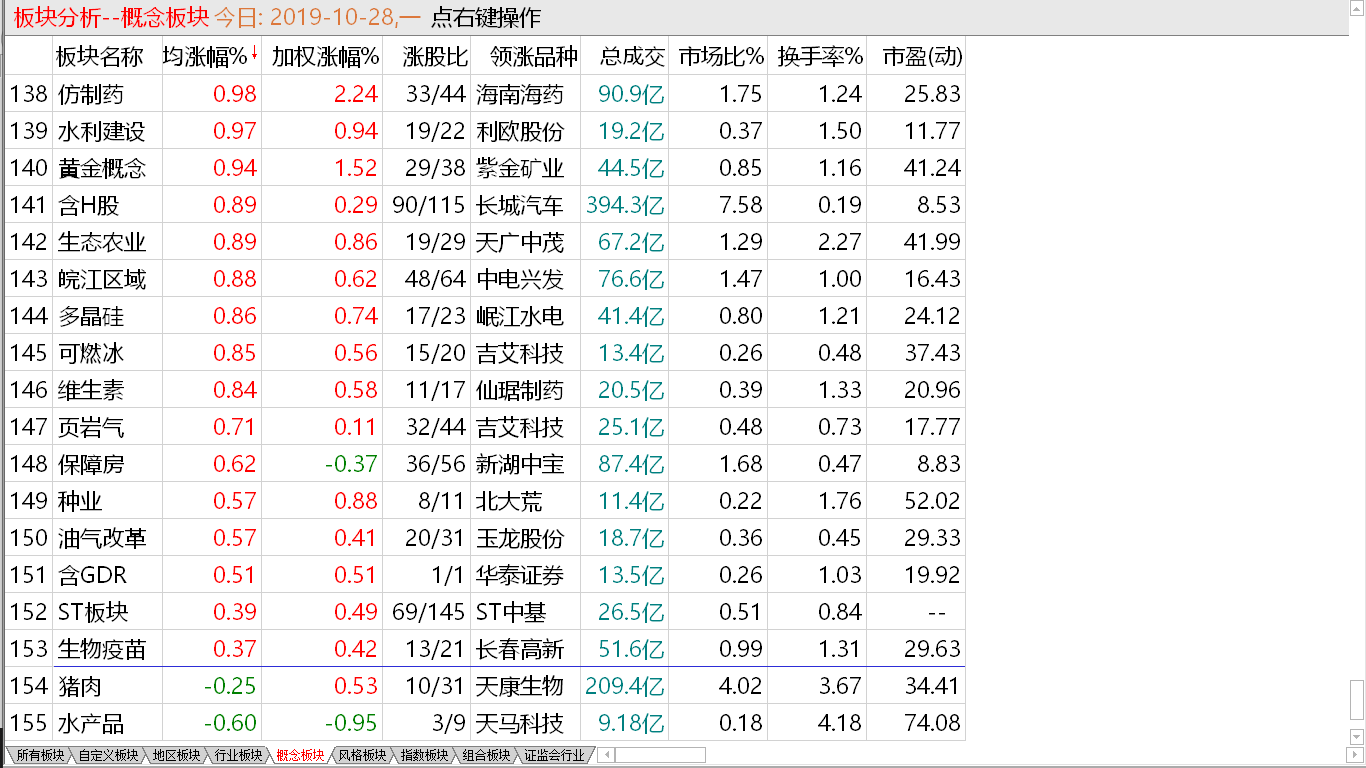Click leading stock 天康生物
This screenshot has width=1366, height=768.
point(520,686)
